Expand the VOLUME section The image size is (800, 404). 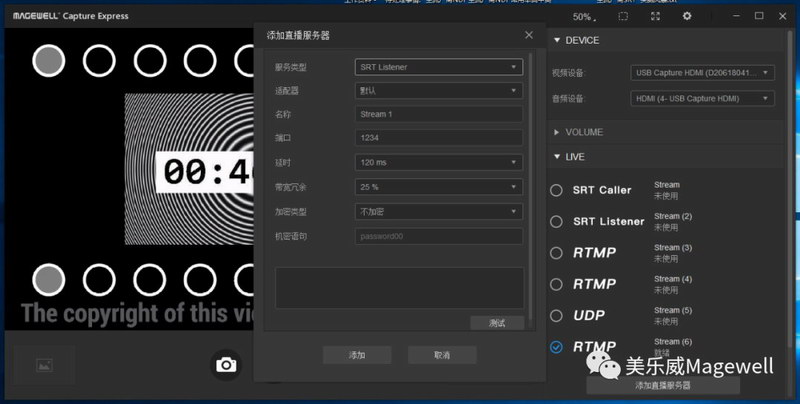(x=558, y=132)
